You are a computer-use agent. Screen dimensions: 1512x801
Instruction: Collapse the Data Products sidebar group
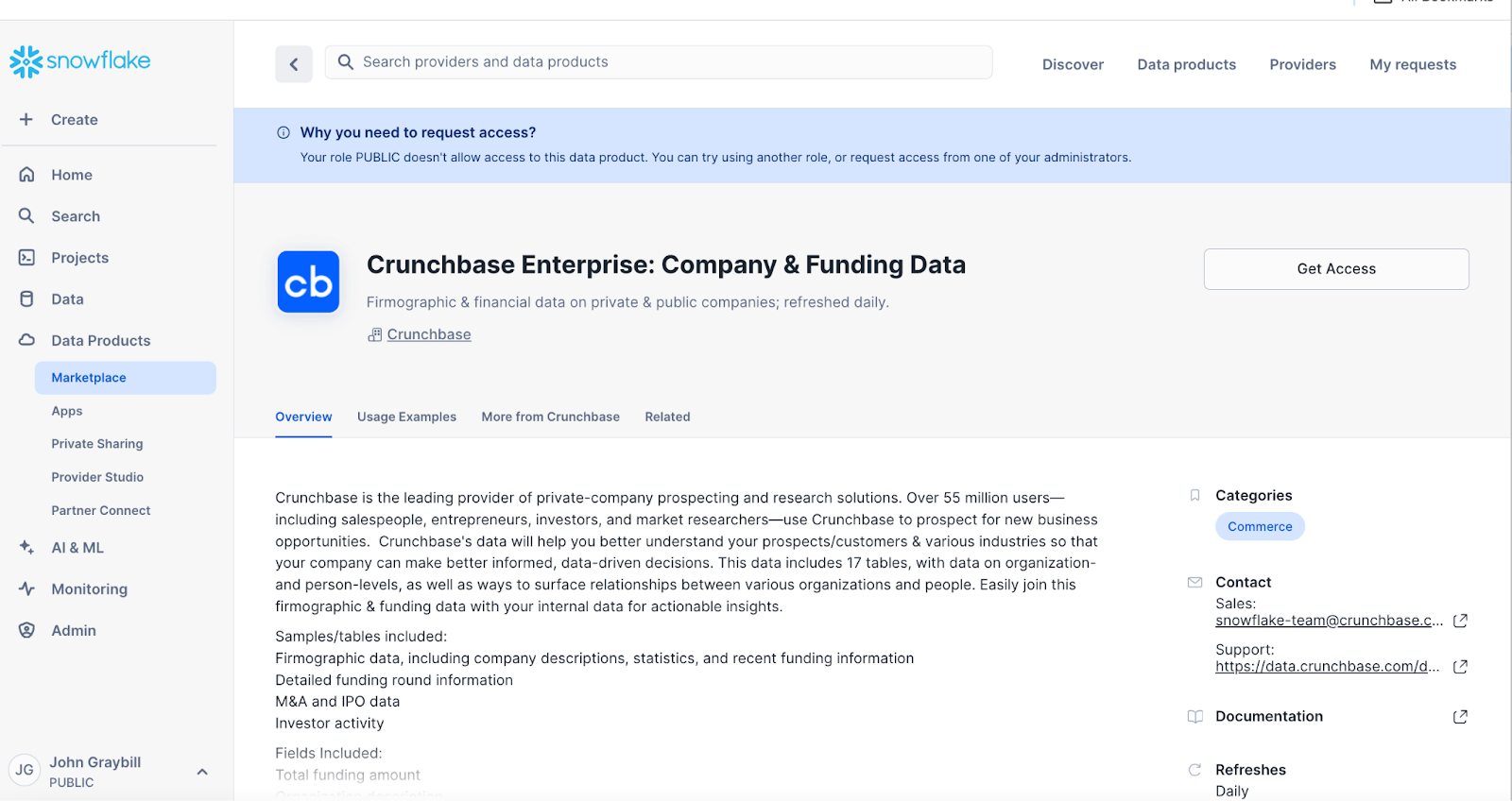100,341
